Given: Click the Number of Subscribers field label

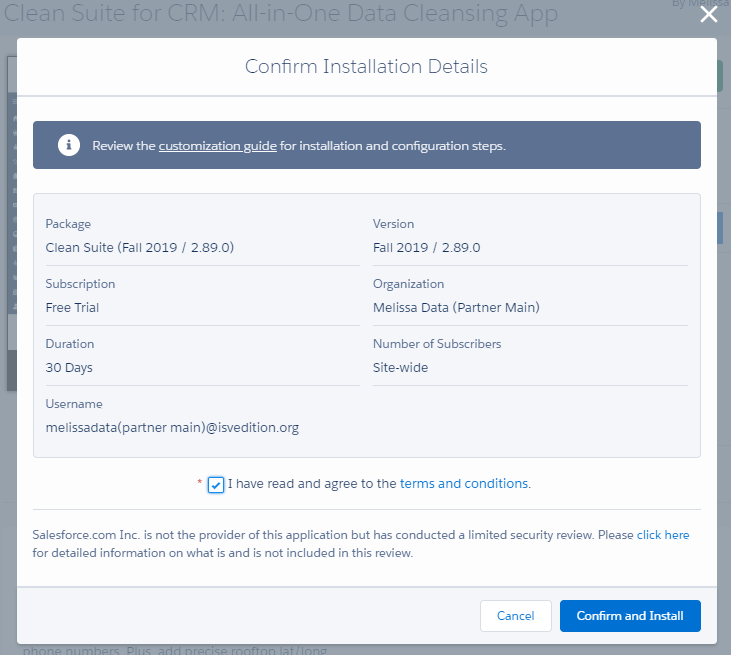Looking at the screenshot, I should (x=437, y=344).
